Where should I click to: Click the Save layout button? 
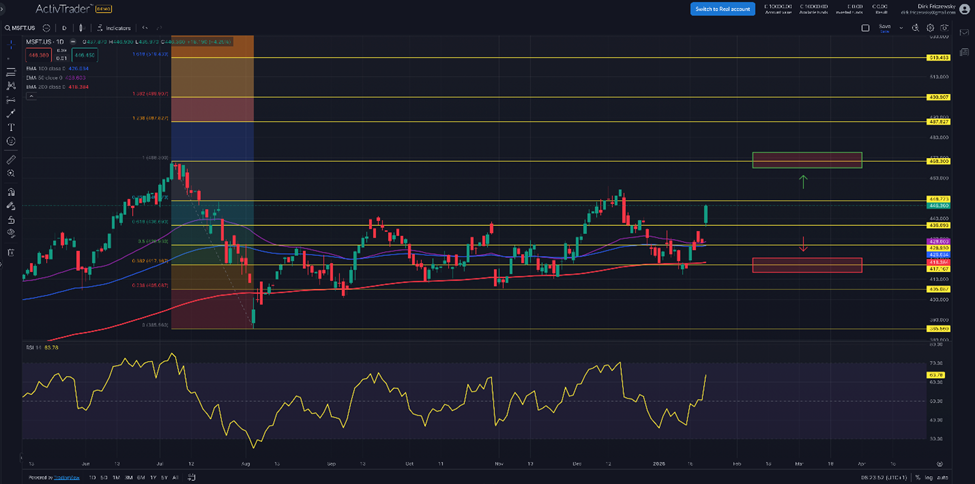click(883, 28)
